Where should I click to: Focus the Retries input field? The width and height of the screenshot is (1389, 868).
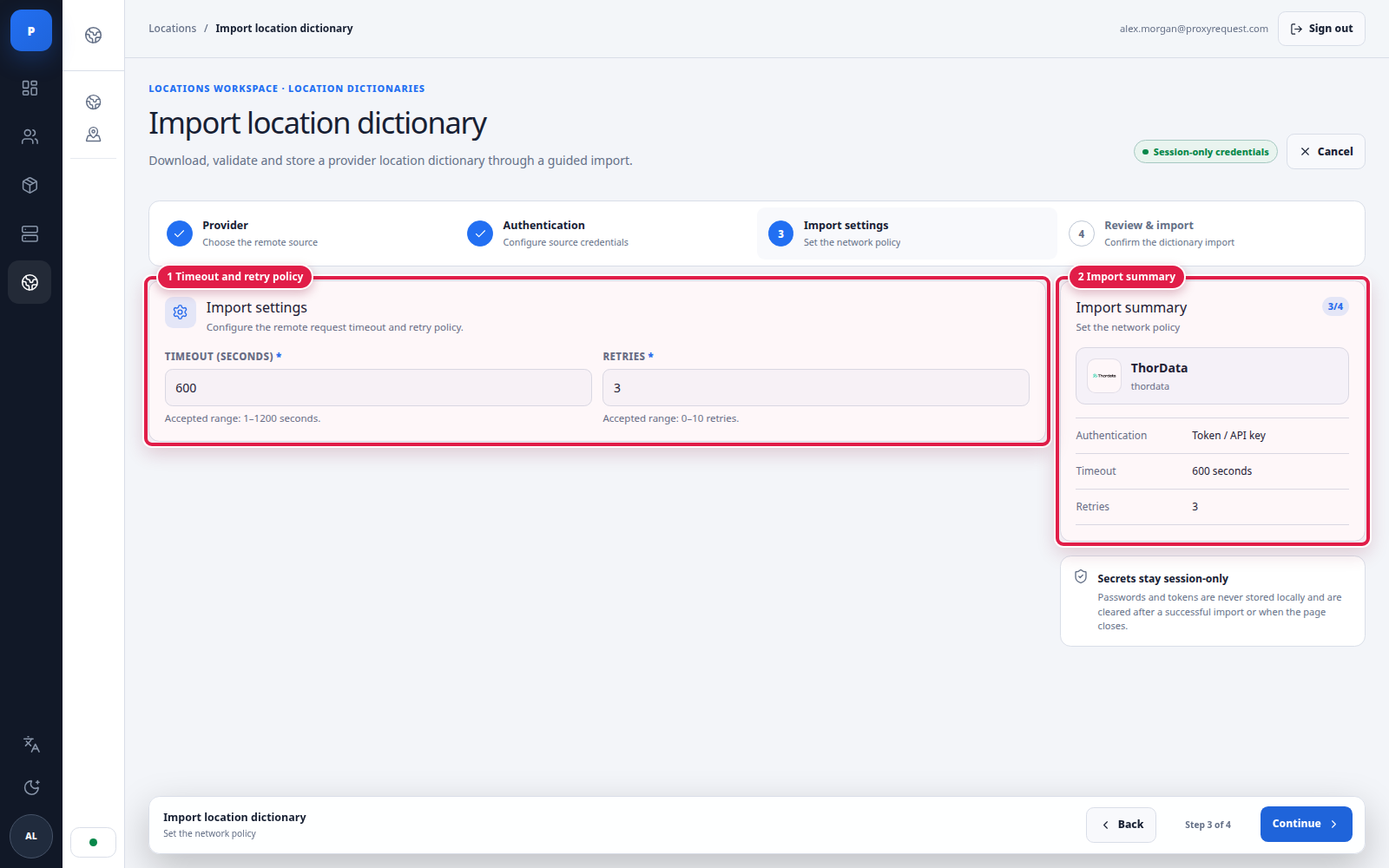(x=816, y=388)
